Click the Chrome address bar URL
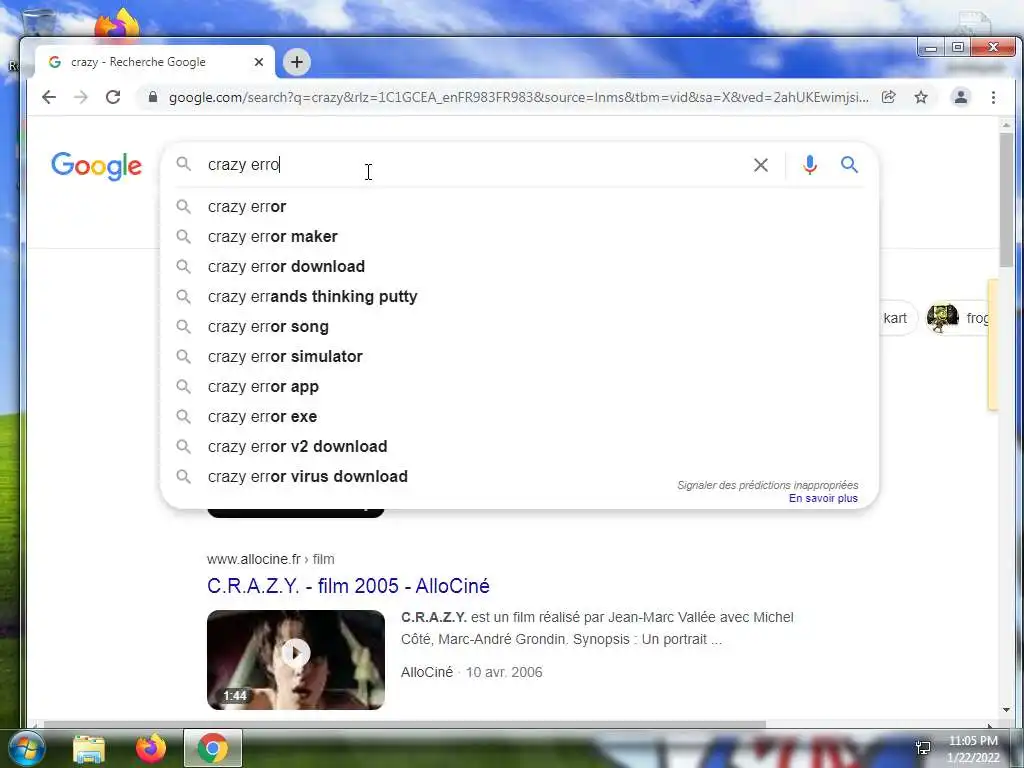The height and width of the screenshot is (768, 1024). click(519, 97)
